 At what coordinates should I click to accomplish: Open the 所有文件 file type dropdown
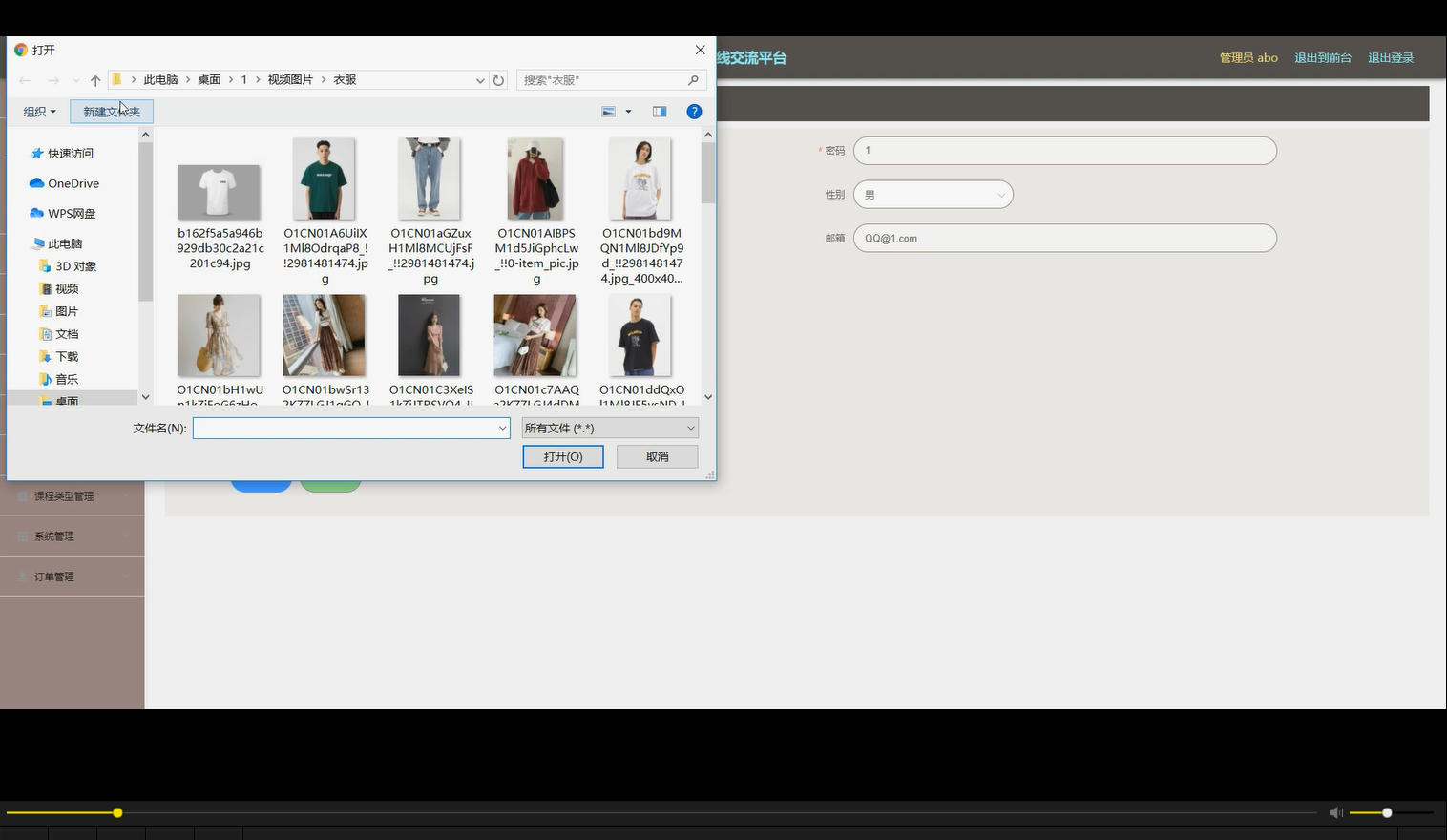[610, 428]
